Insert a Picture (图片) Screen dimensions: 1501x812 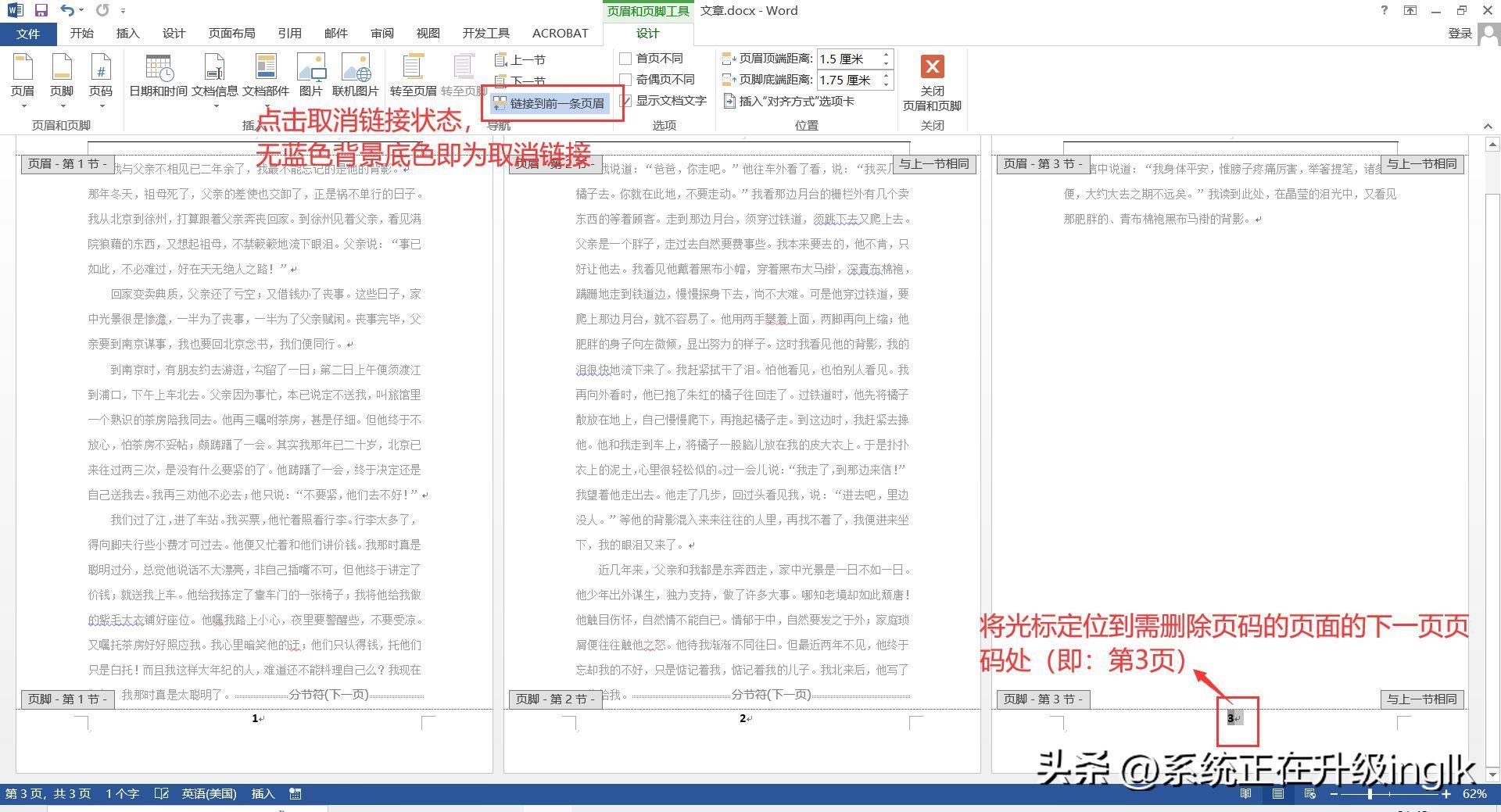[311, 76]
